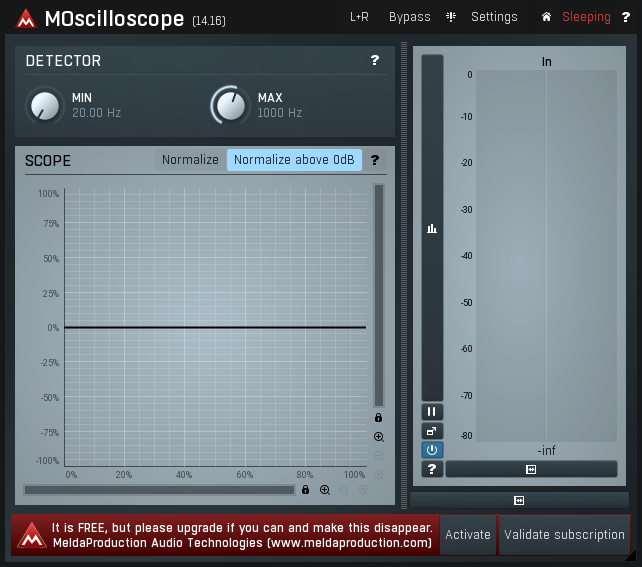Open the Scope panel help icon
This screenshot has width=642, height=567.
(x=375, y=160)
